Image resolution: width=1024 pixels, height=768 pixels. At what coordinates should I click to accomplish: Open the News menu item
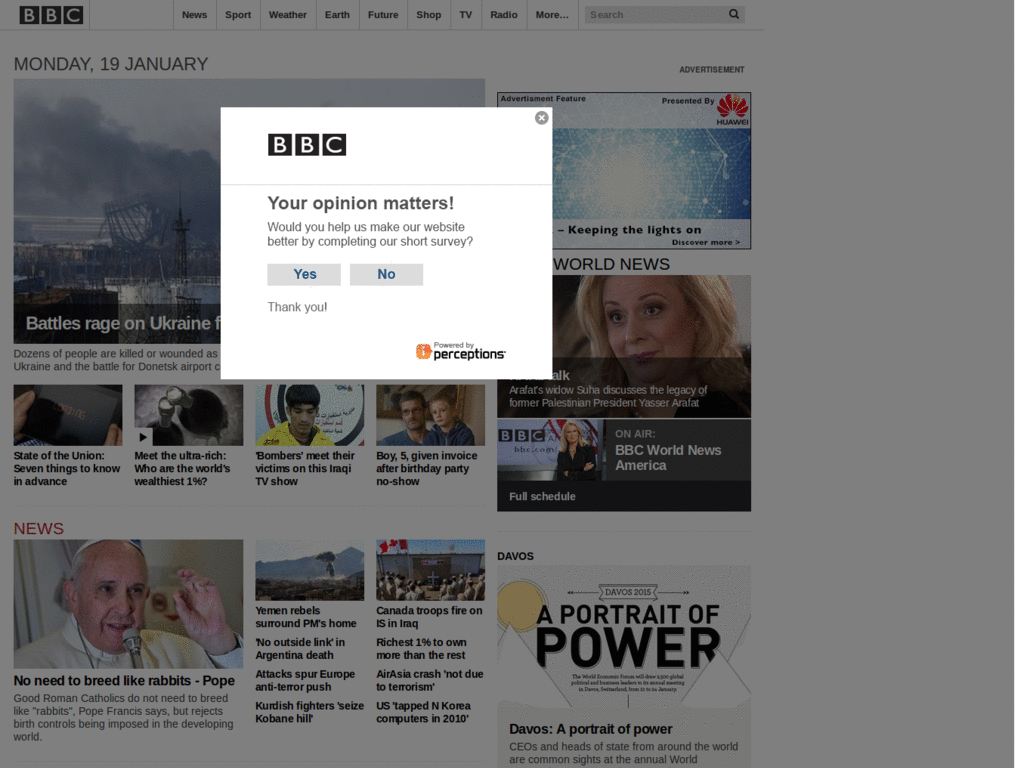click(194, 14)
